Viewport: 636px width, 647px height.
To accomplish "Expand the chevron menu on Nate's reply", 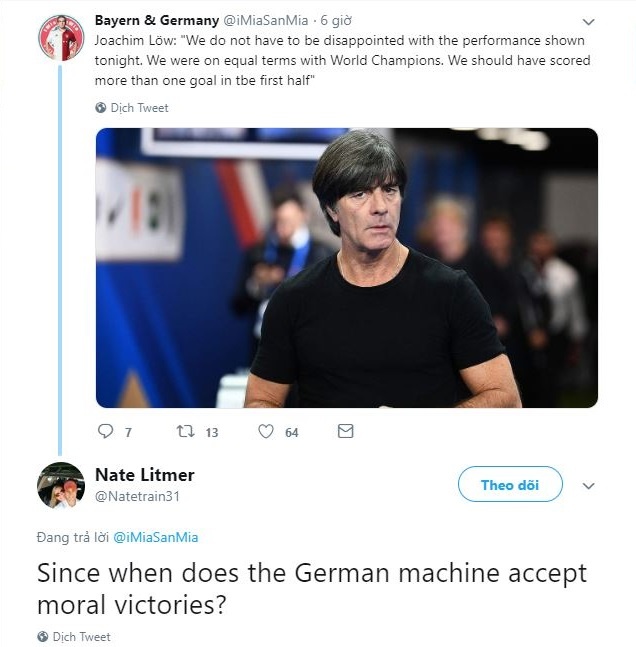I will coord(589,486).
